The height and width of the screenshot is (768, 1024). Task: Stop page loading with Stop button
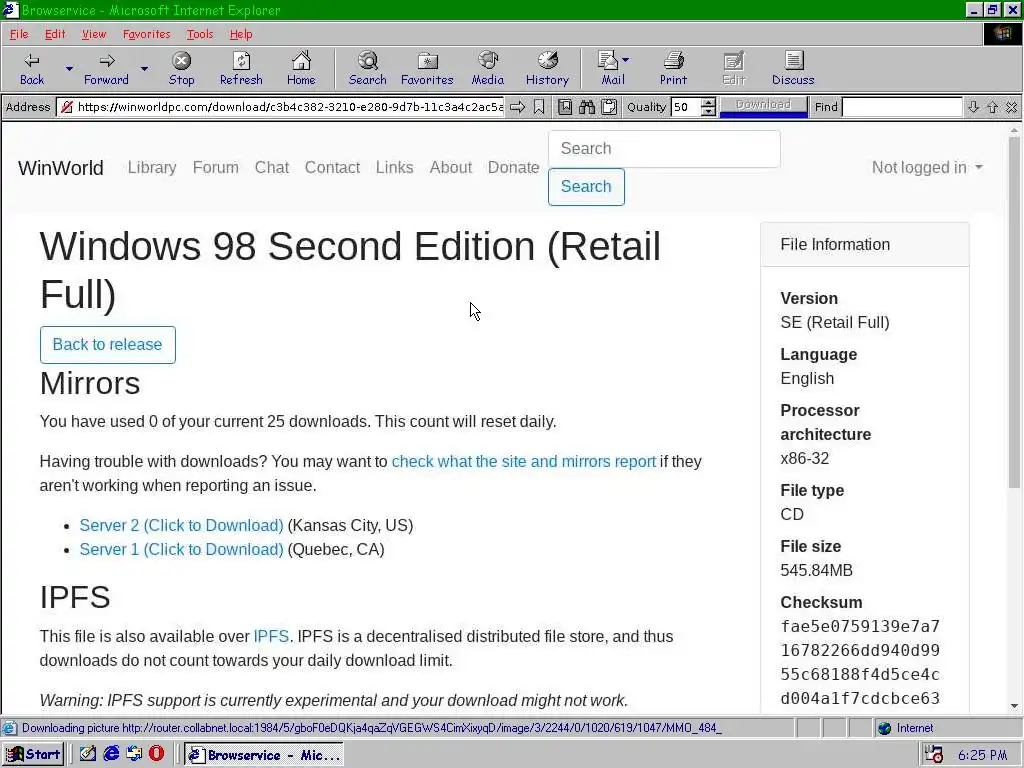click(181, 69)
